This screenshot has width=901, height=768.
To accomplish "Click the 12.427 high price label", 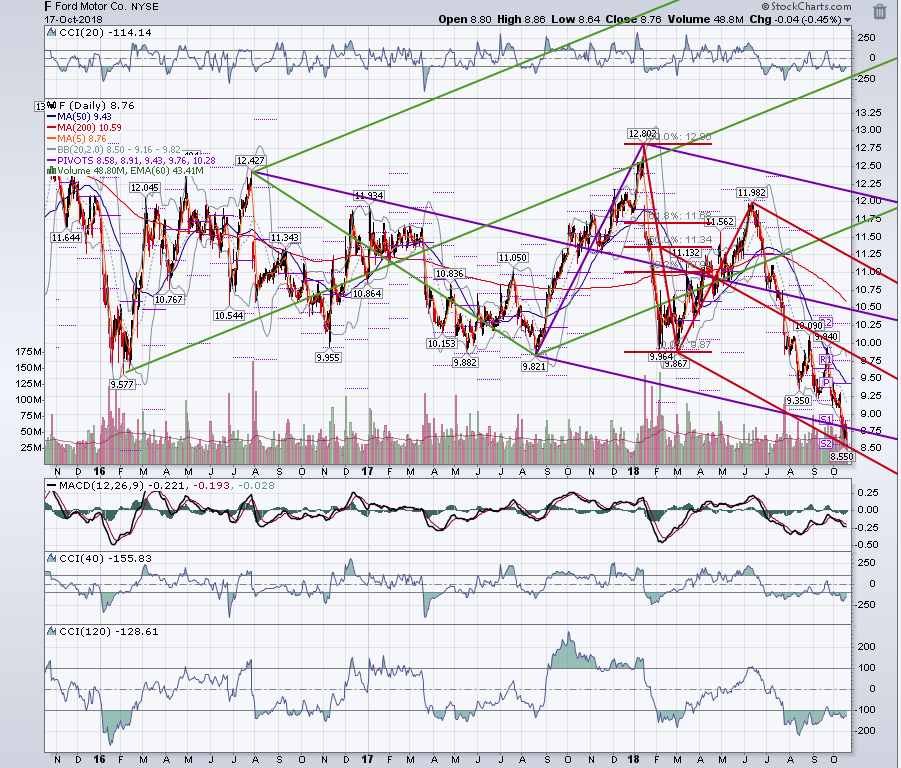I will click(250, 161).
